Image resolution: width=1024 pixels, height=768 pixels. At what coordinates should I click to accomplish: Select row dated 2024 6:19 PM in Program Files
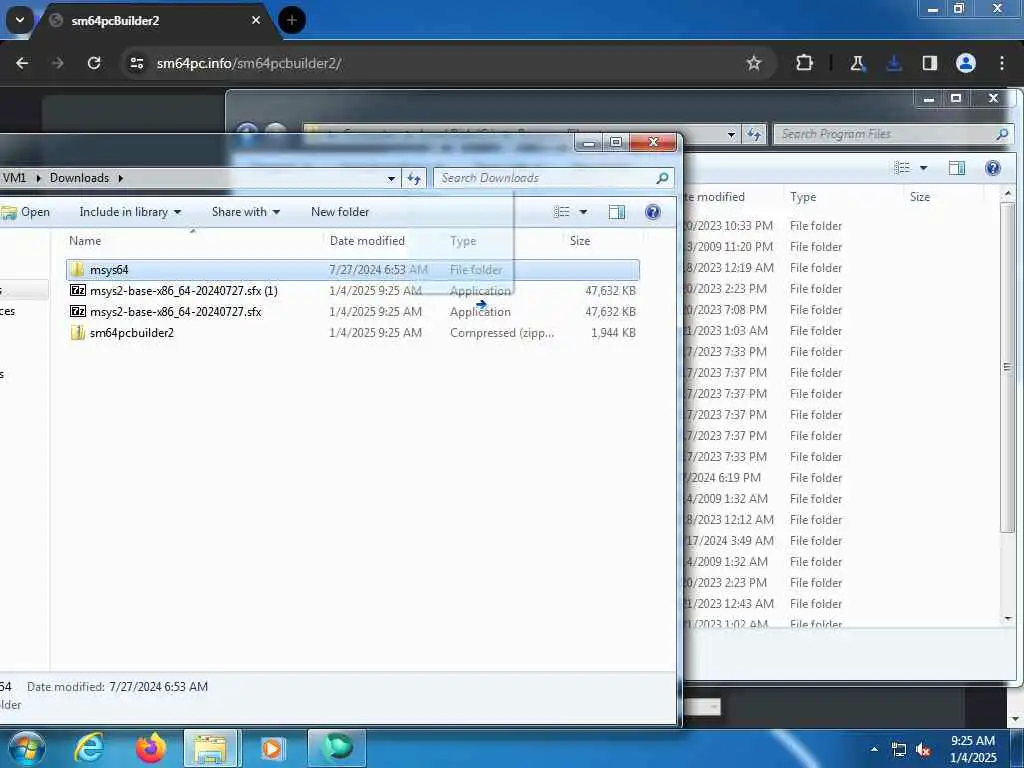842,477
